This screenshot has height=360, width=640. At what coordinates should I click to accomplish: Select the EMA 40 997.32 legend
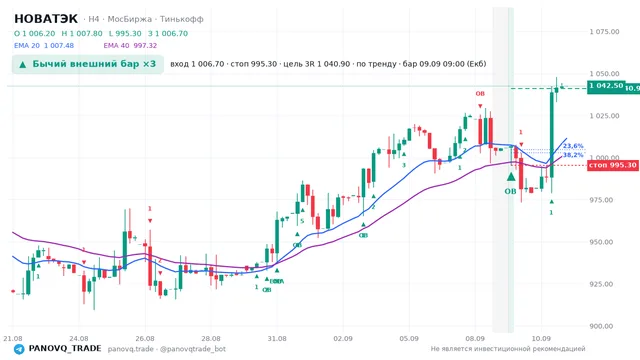(130, 45)
